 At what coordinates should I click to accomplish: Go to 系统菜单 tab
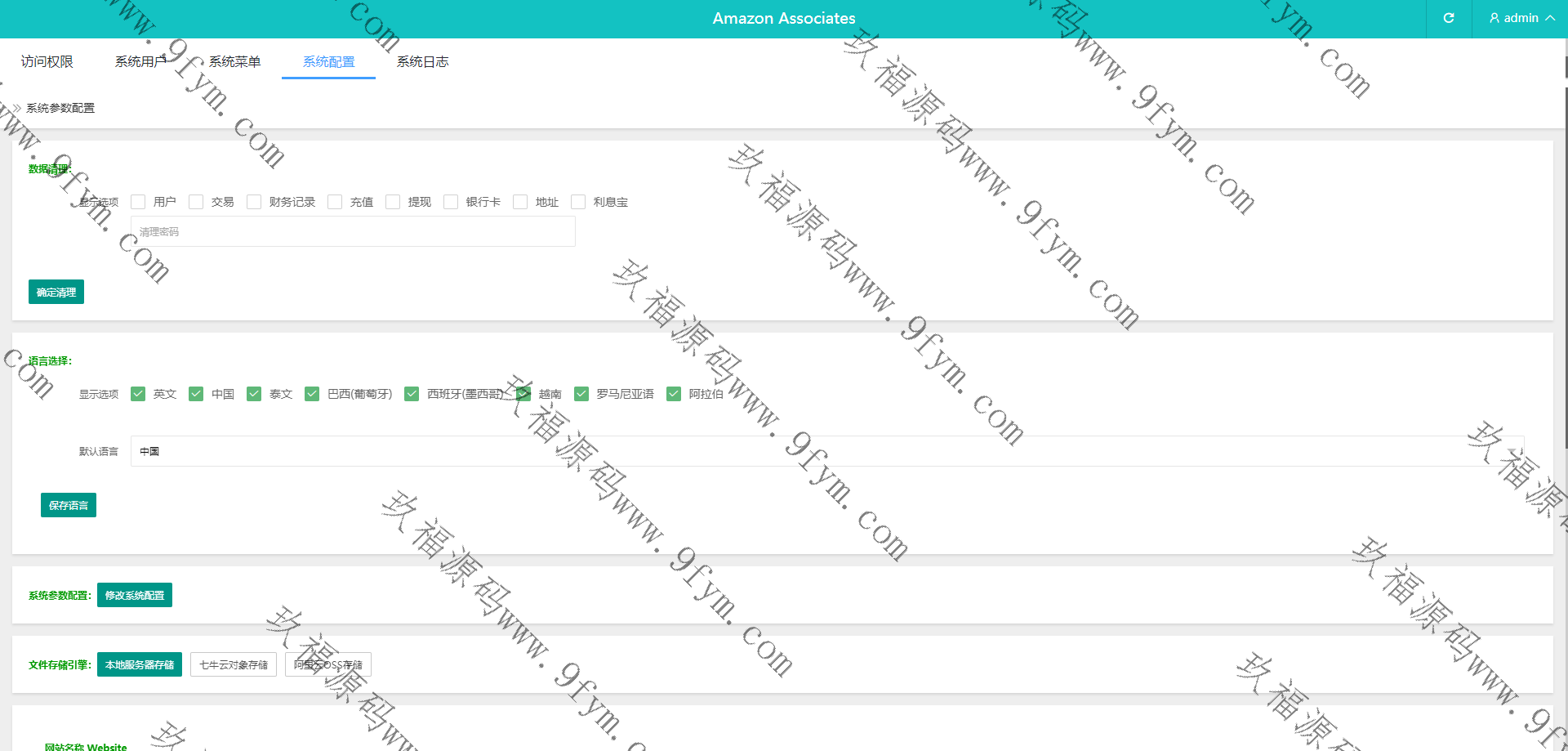234,61
